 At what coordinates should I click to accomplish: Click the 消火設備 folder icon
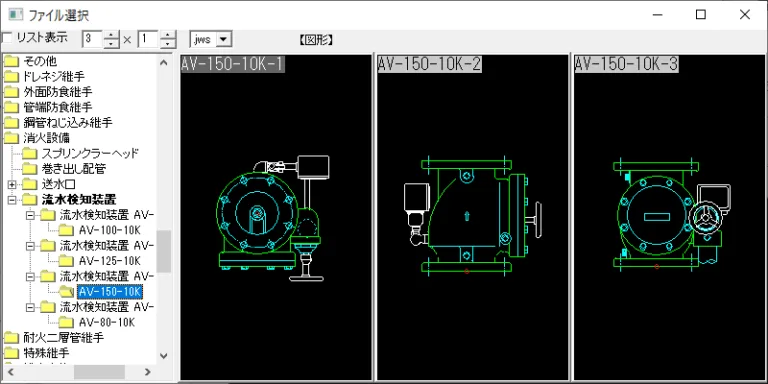pyautogui.click(x=11, y=138)
